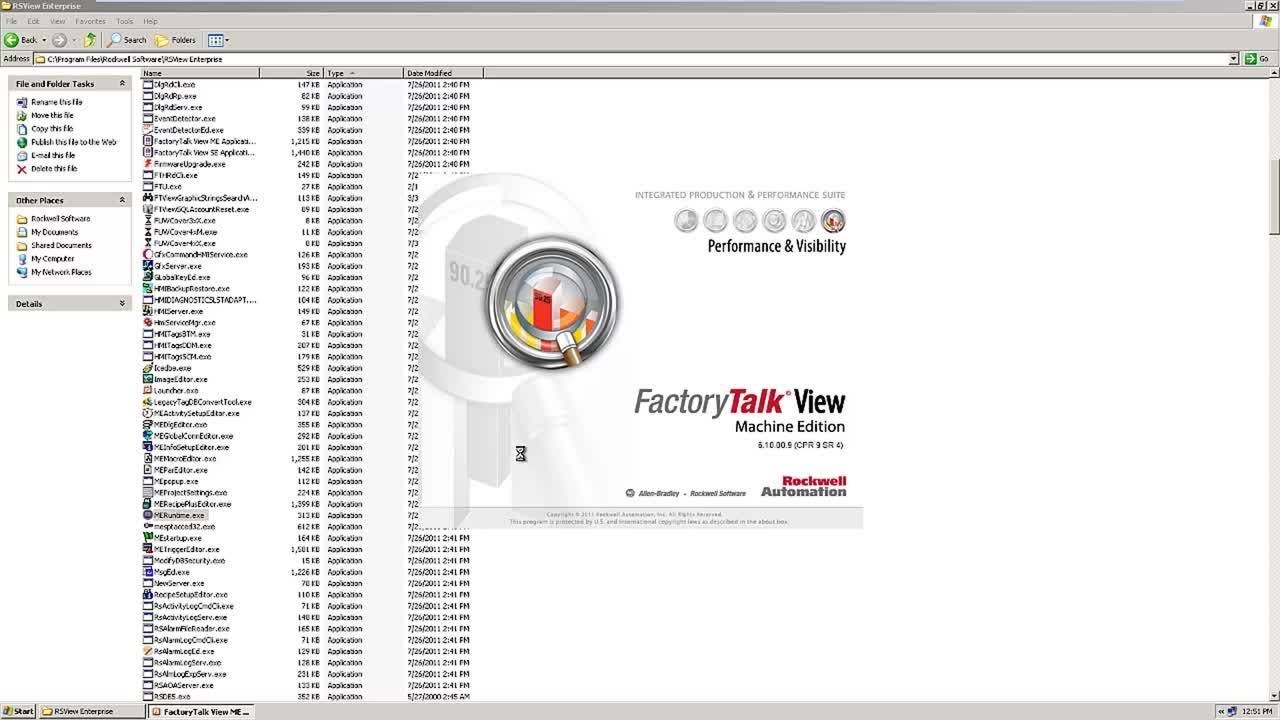The image size is (1280, 720).
Task: Open Shared Documents link
Action: point(61,245)
